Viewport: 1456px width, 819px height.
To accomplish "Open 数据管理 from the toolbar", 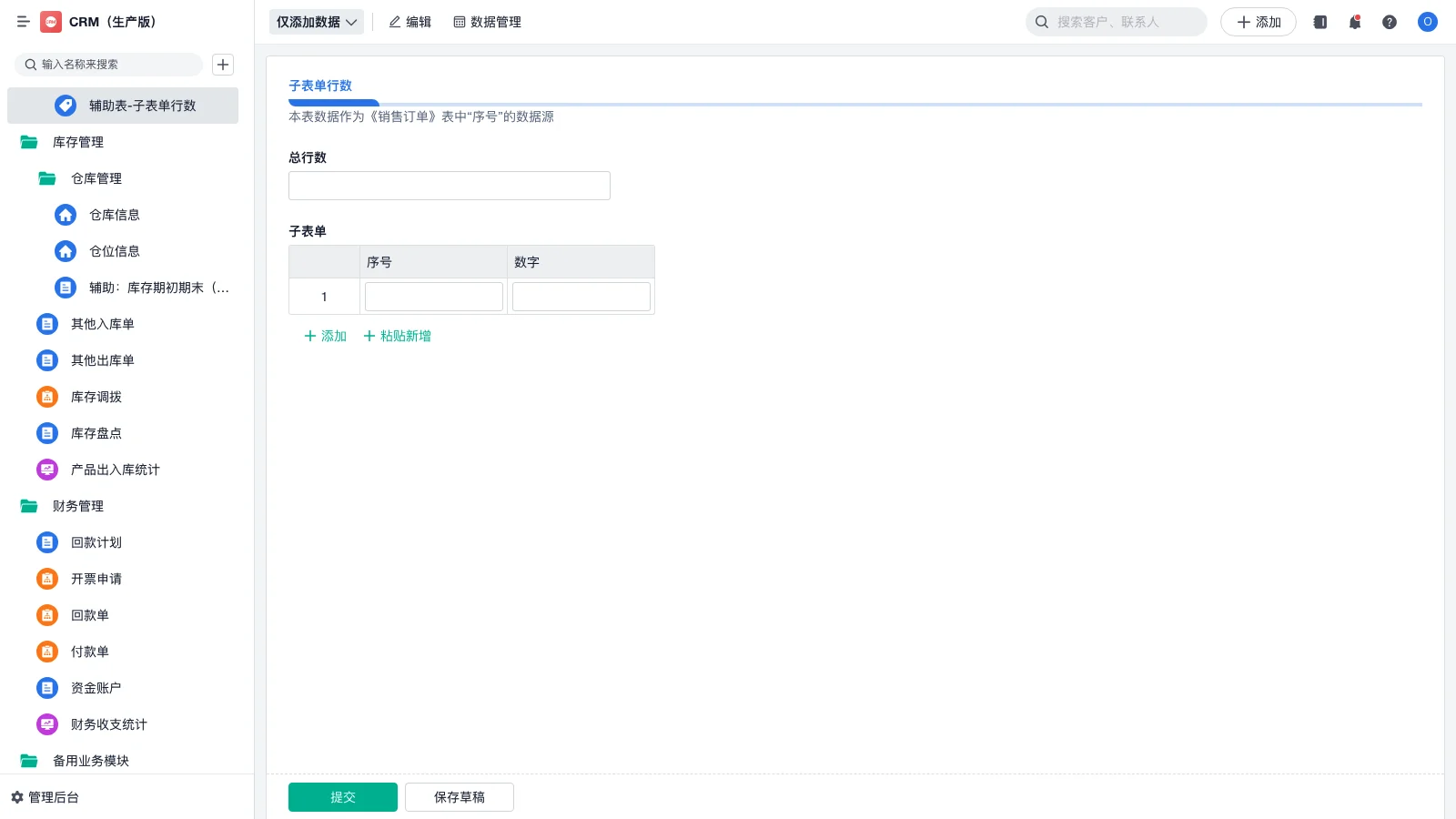I will pos(488,22).
